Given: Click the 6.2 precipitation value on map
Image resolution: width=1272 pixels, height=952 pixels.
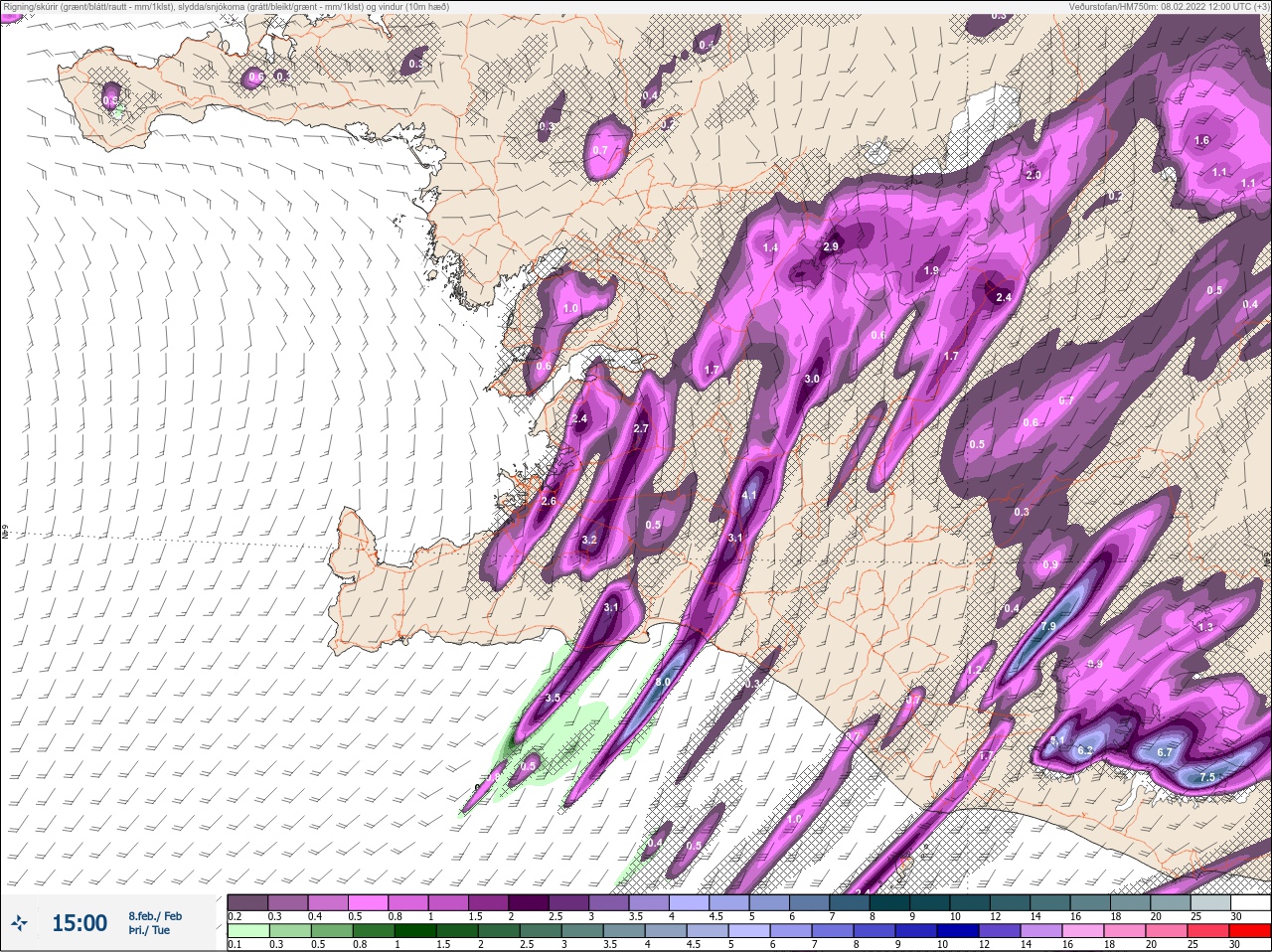Looking at the screenshot, I should pos(1085,750).
